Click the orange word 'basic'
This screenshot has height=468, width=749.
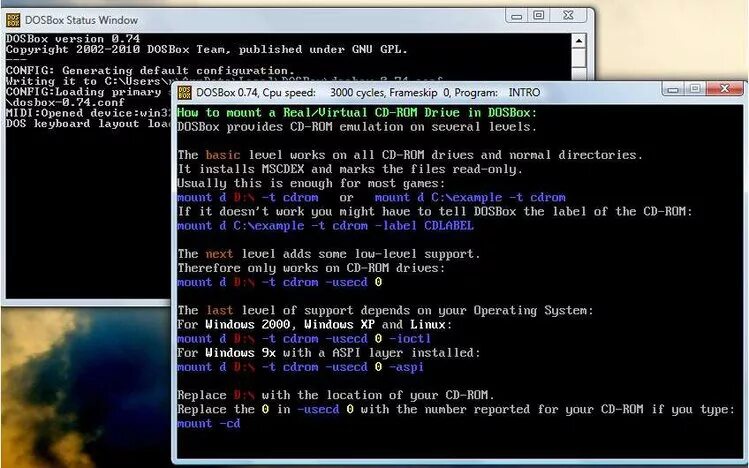point(223,155)
